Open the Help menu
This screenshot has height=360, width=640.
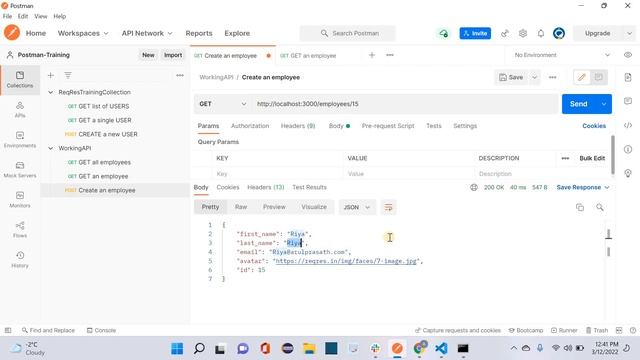60,16
